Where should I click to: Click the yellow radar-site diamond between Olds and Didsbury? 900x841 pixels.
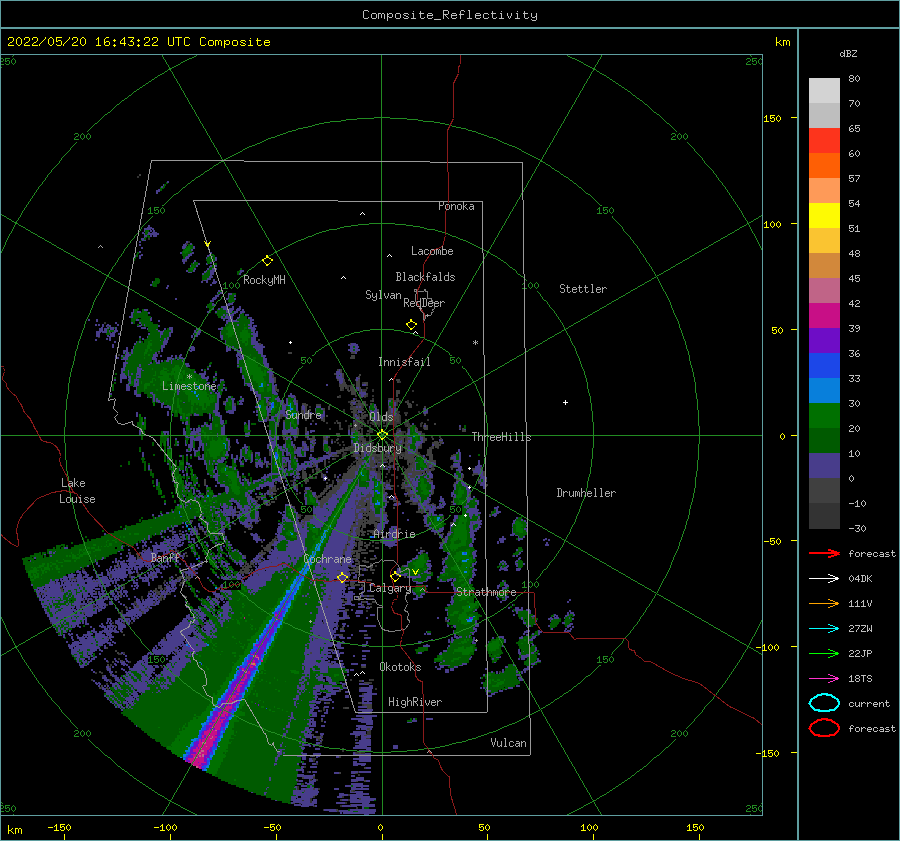tap(382, 435)
